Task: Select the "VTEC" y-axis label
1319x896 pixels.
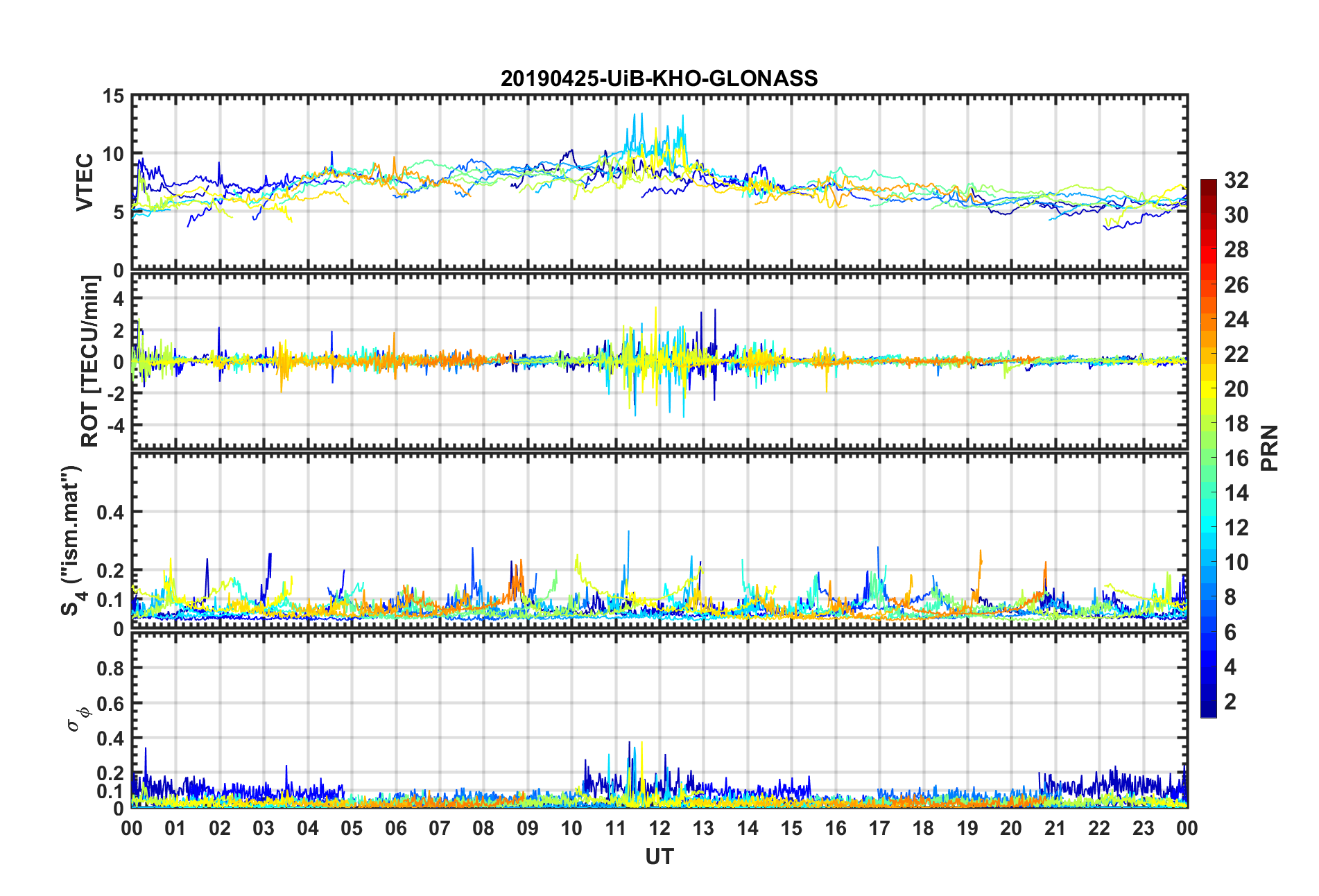Action: pyautogui.click(x=85, y=182)
